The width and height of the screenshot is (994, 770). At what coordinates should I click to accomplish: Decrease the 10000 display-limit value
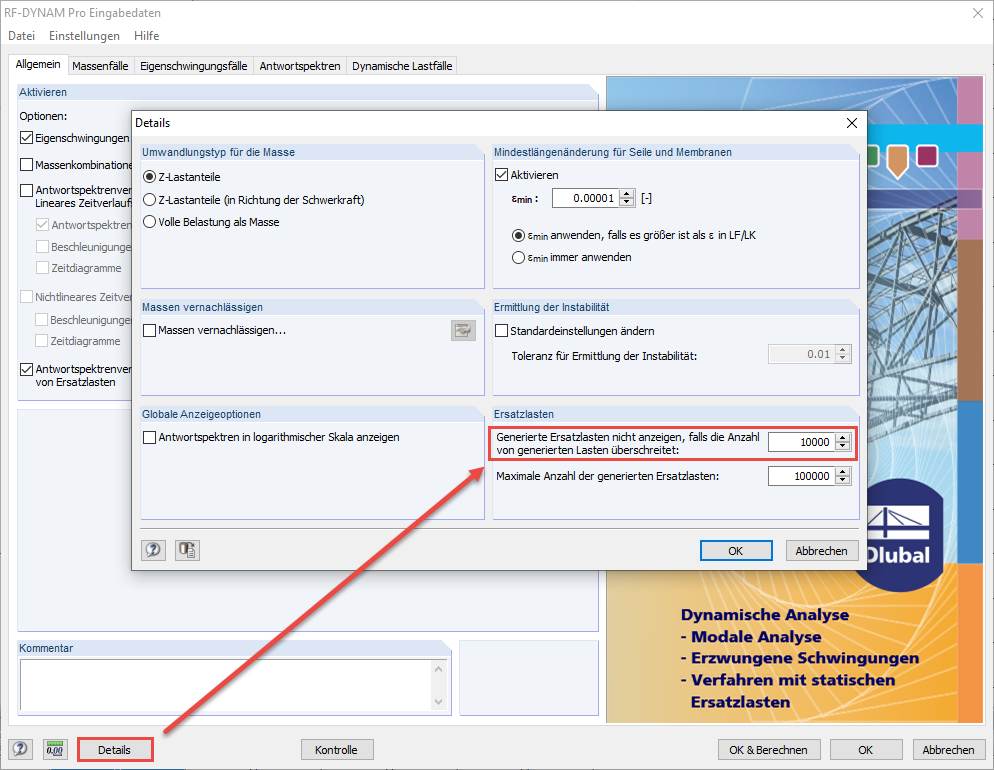coord(842,446)
